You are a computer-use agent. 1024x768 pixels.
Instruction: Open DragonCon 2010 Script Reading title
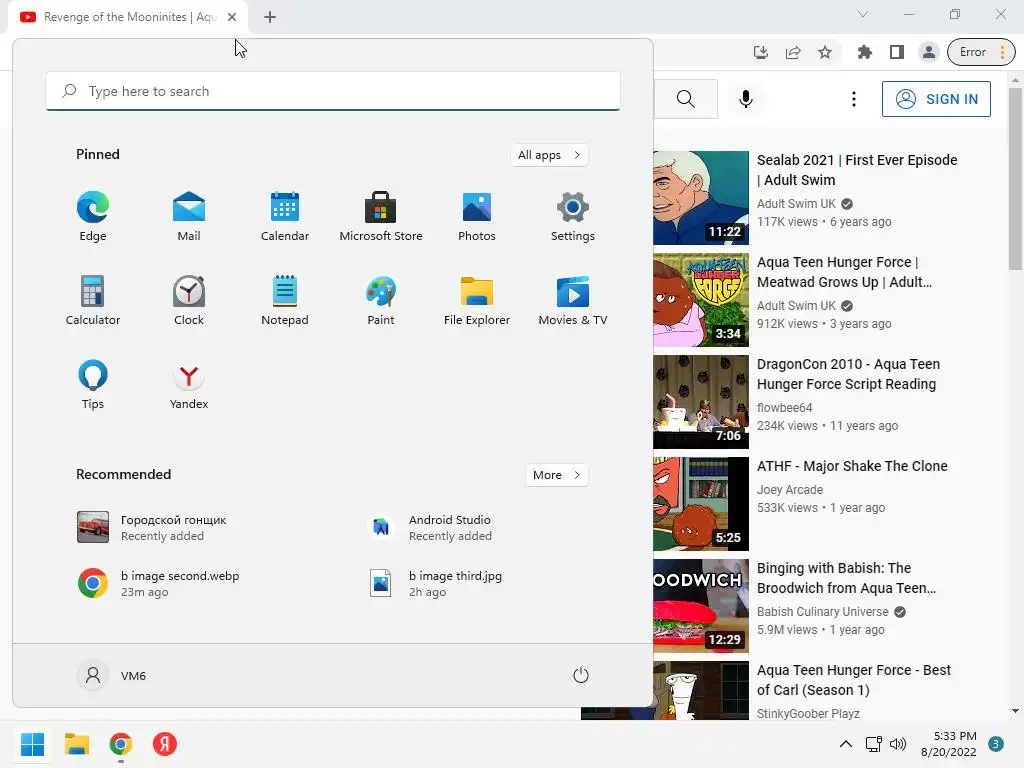(848, 374)
